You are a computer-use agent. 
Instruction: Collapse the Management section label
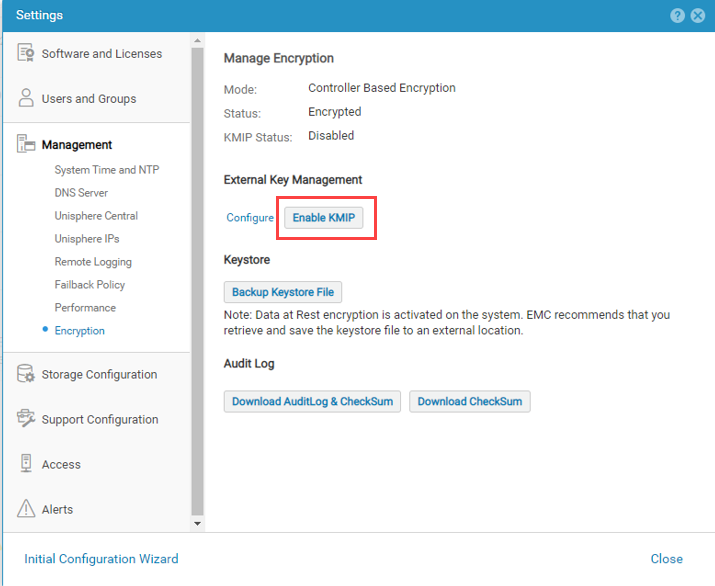(x=77, y=145)
